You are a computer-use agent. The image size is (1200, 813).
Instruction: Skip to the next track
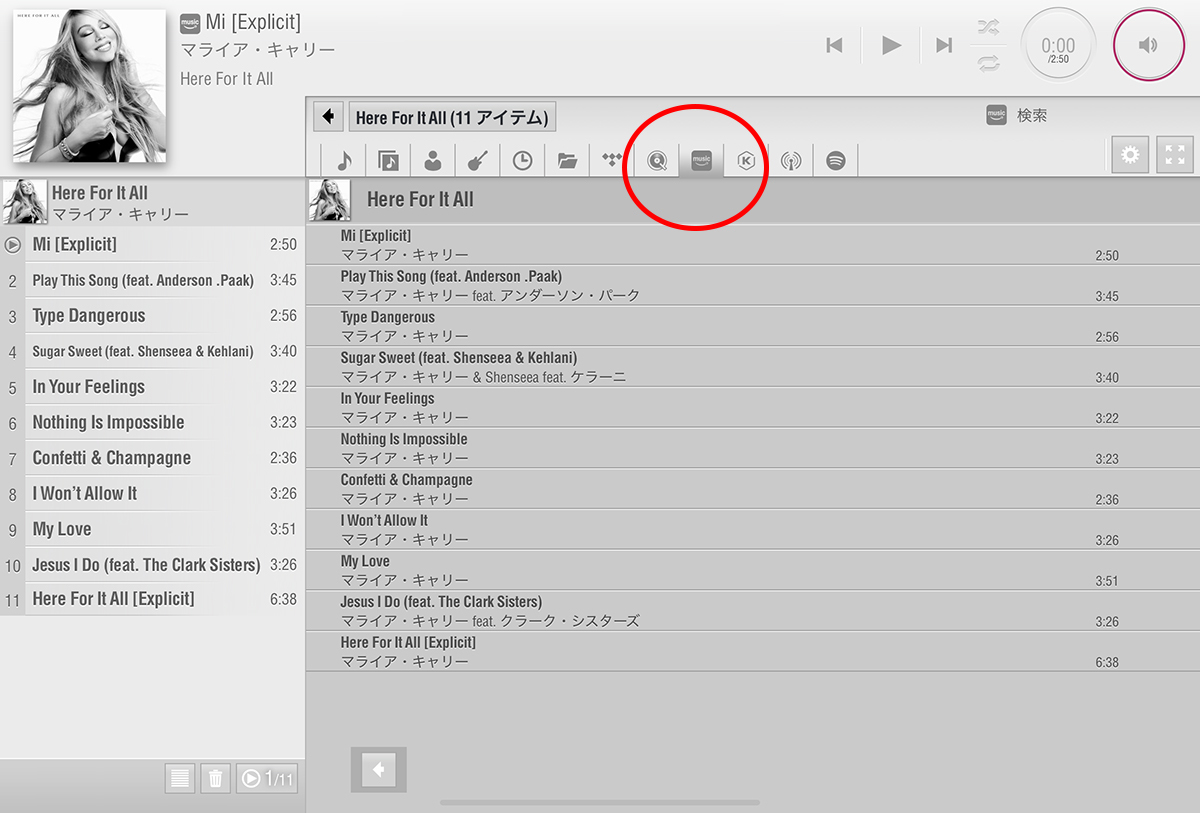pos(943,45)
